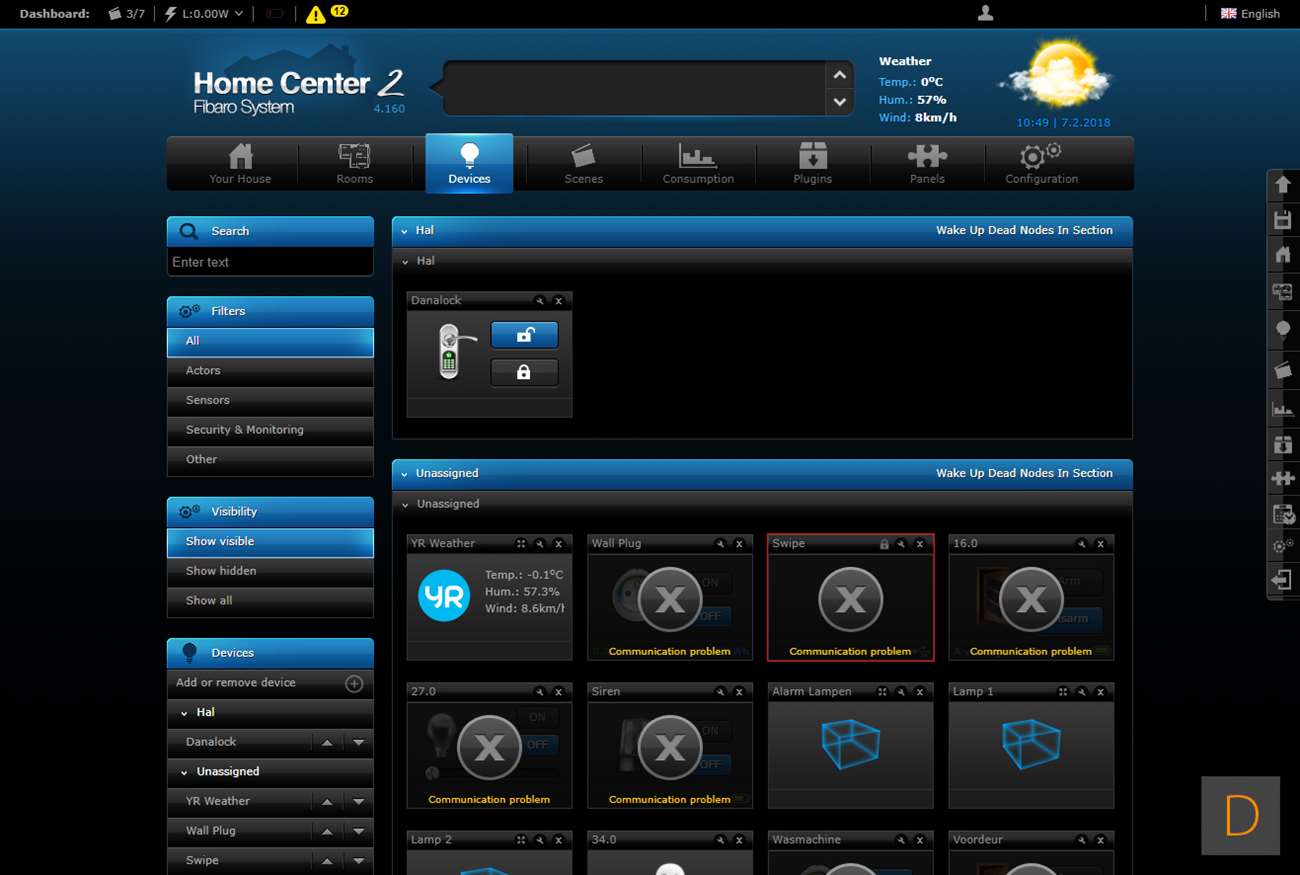Image resolution: width=1300 pixels, height=875 pixels.
Task: Filter devices by Actors
Action: tap(270, 370)
